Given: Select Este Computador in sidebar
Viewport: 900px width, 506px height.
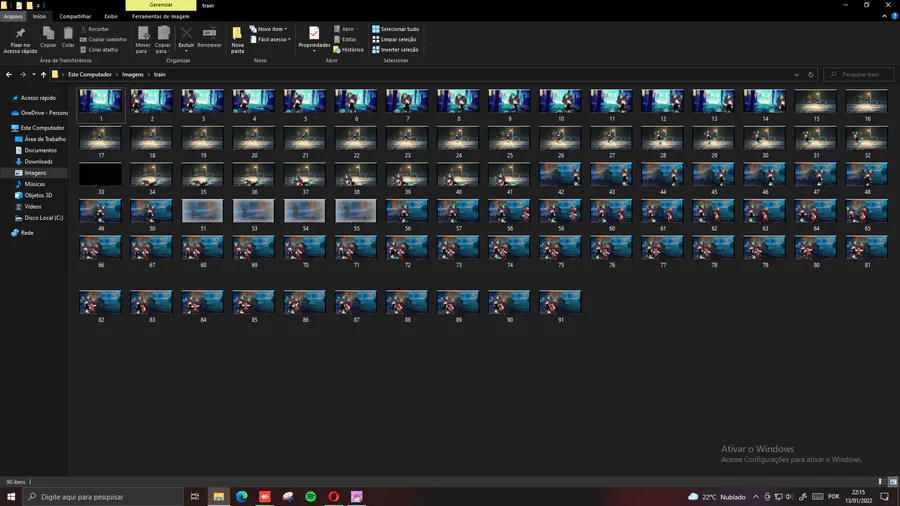Looking at the screenshot, I should point(38,127).
